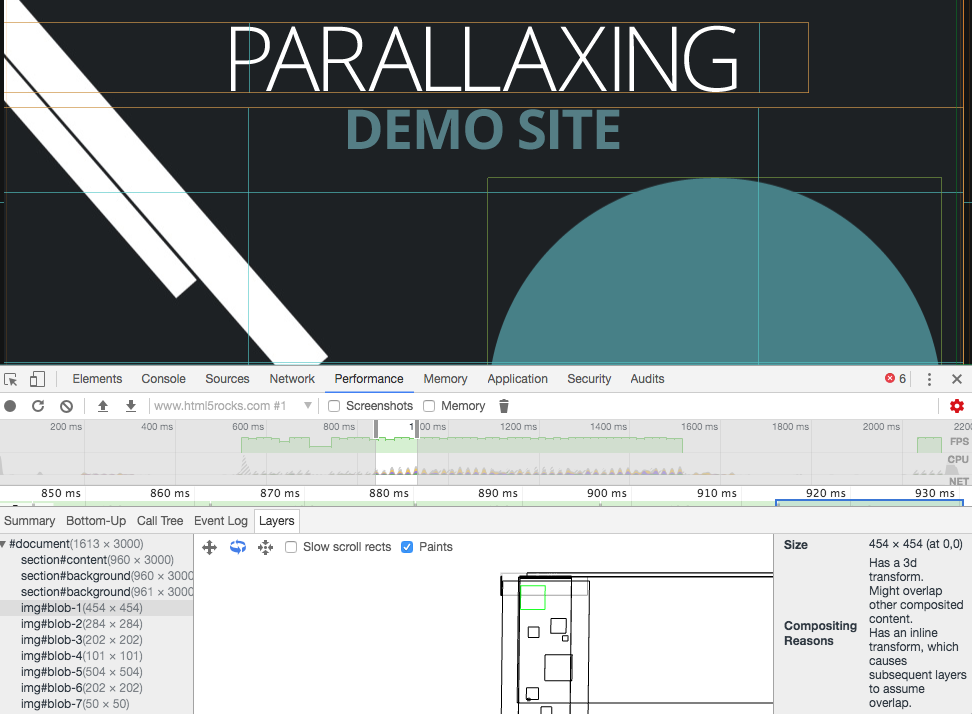972x714 pixels.
Task: Load a saved performance profile
Action: pos(102,406)
